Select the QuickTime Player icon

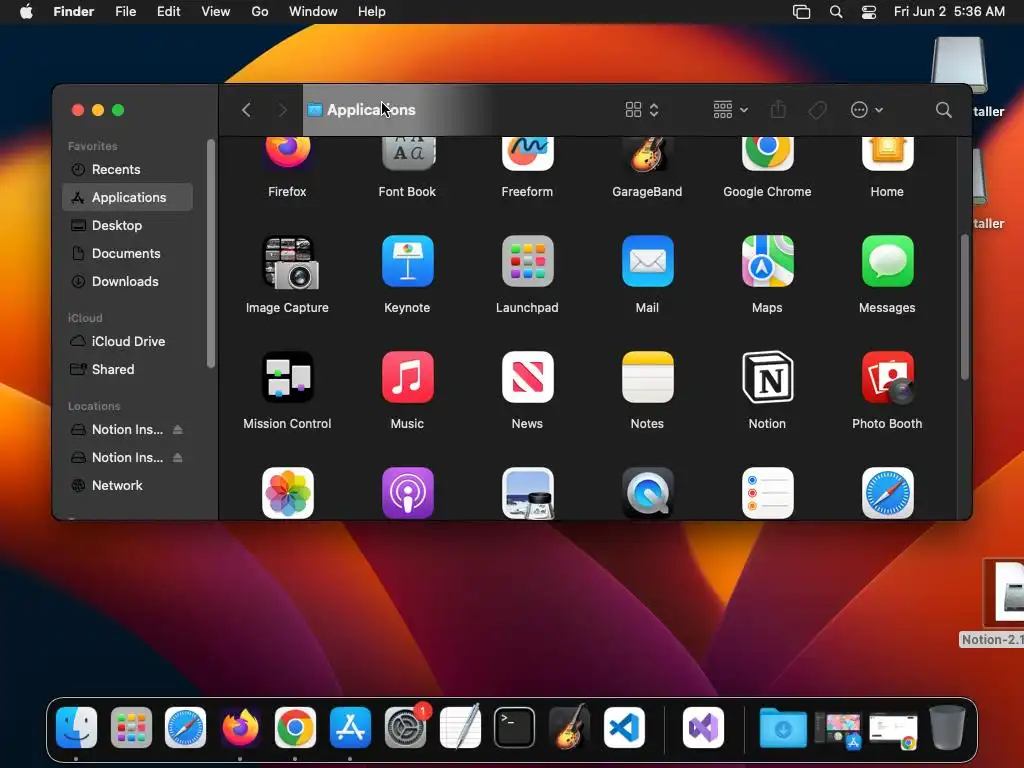click(x=647, y=493)
